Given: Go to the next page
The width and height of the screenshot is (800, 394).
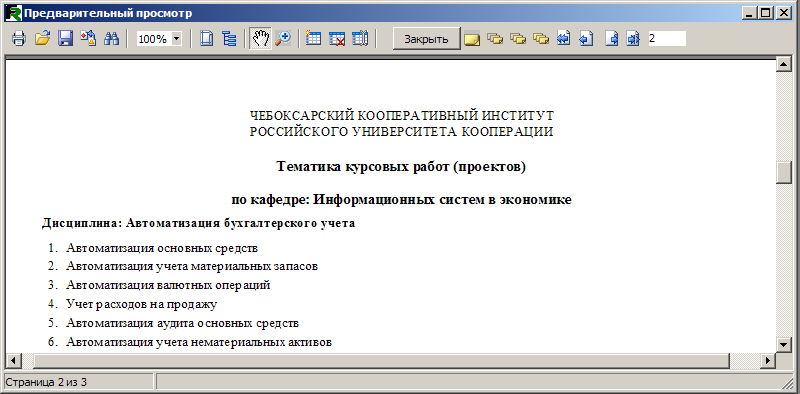Looking at the screenshot, I should (611, 39).
